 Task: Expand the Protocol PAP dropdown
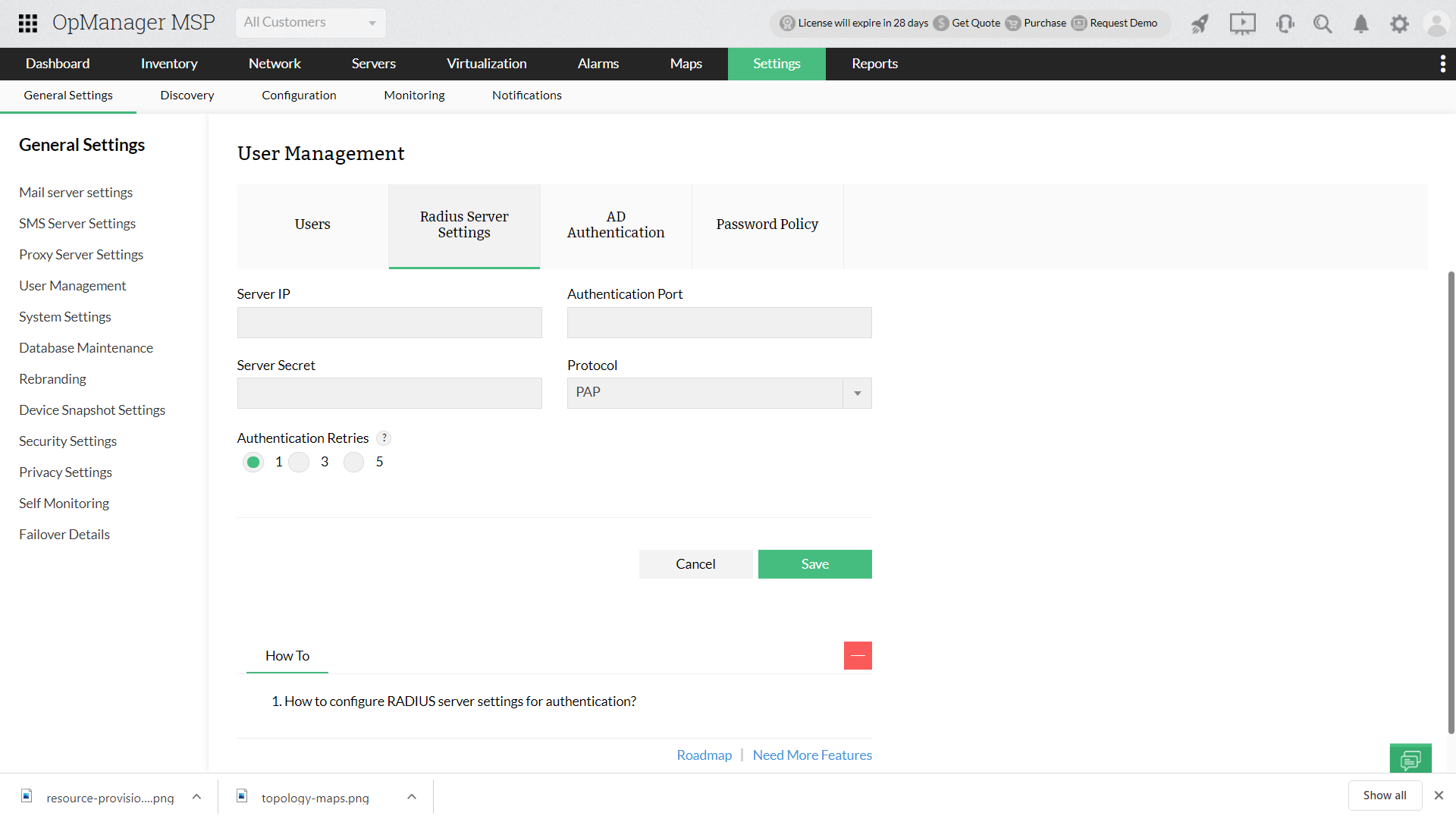point(857,393)
